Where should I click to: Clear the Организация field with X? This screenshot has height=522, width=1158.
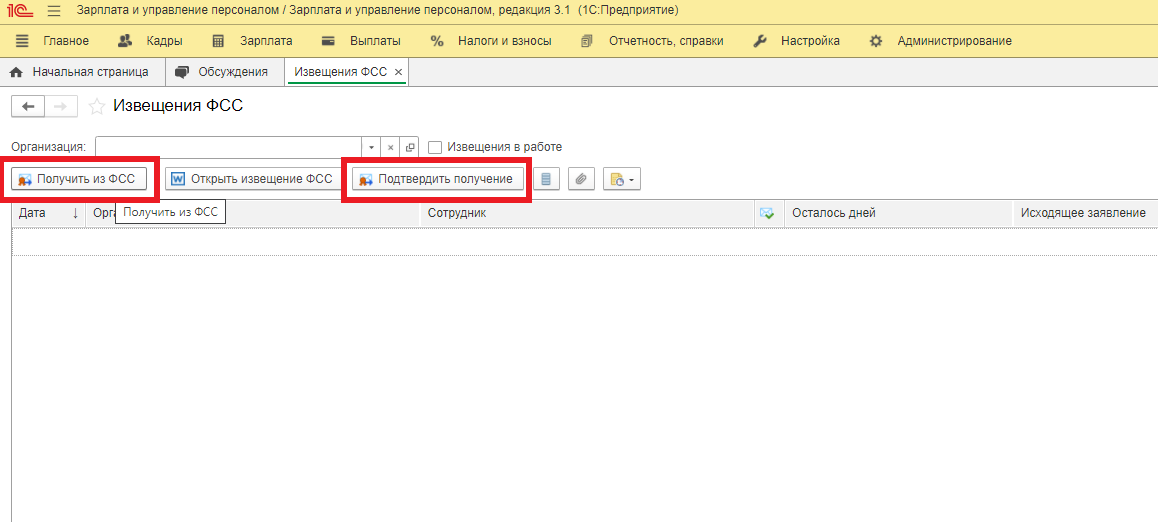[x=391, y=147]
